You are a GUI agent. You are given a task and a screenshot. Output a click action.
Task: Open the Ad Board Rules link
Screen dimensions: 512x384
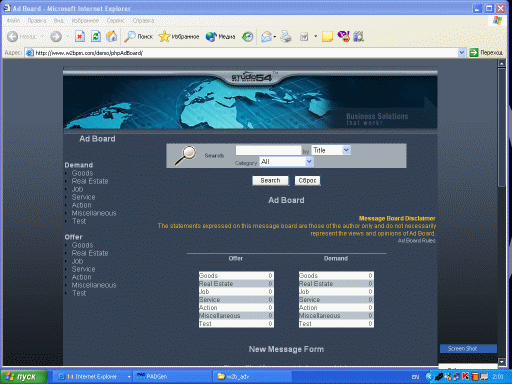point(417,241)
